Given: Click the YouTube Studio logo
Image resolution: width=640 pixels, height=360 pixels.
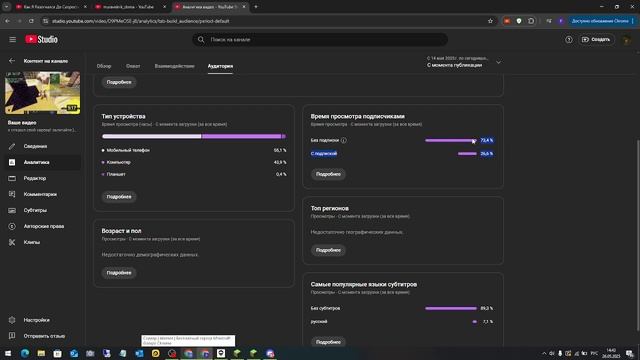Looking at the screenshot, I should pos(41,40).
